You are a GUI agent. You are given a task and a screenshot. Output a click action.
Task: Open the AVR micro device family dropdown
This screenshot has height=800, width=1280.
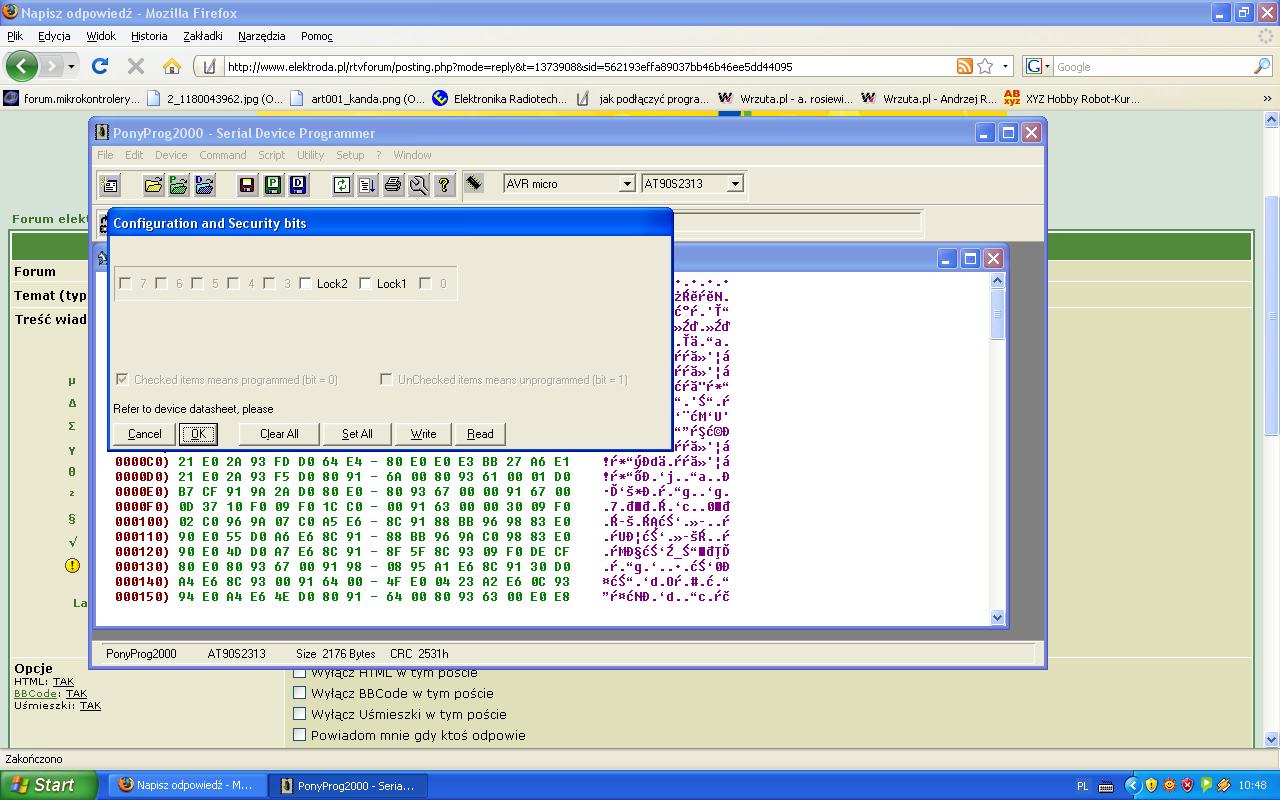coord(627,184)
